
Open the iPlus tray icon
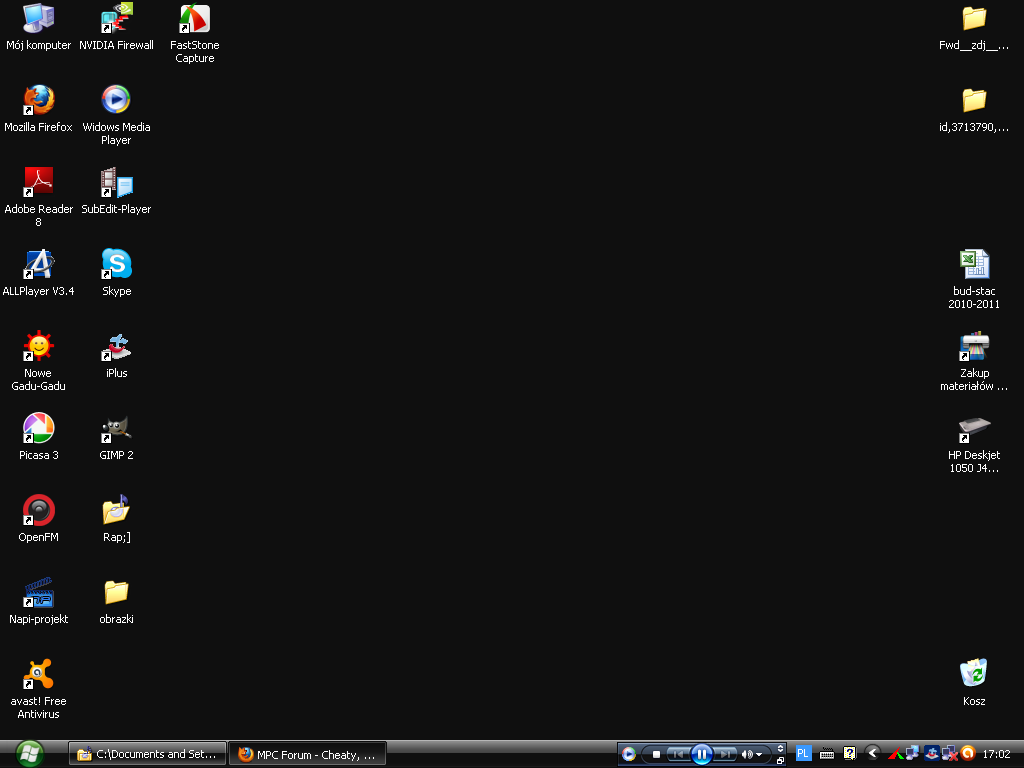coord(931,754)
